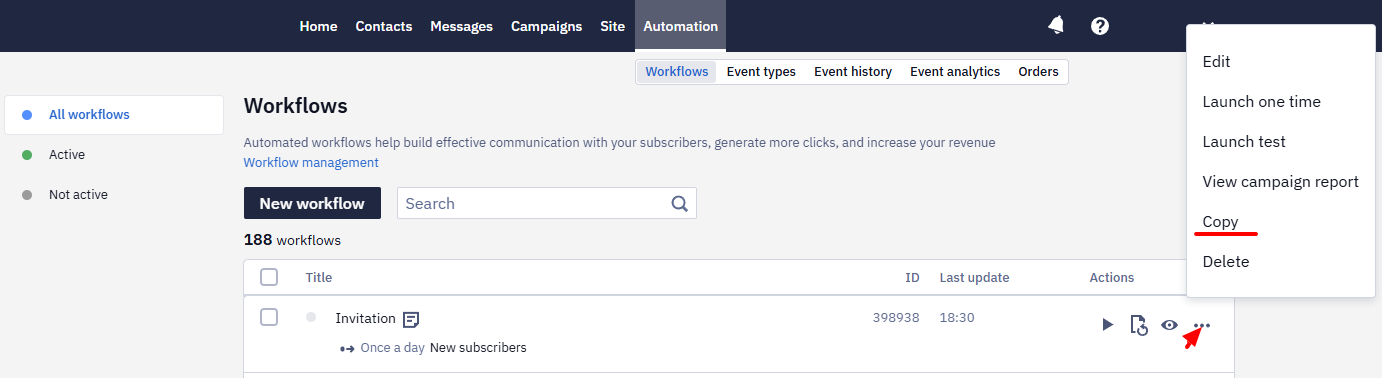This screenshot has width=1382, height=378.
Task: Tick the select-all checkbox in table header
Action: 269,277
